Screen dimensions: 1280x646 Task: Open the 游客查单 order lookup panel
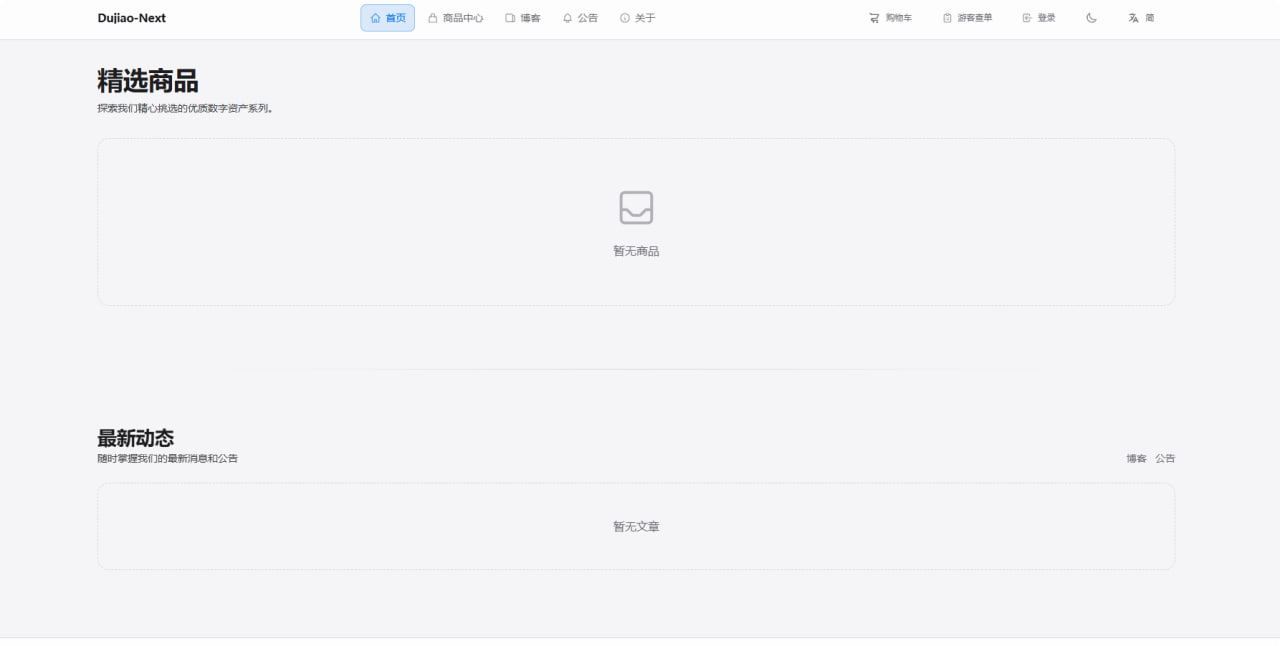point(967,17)
